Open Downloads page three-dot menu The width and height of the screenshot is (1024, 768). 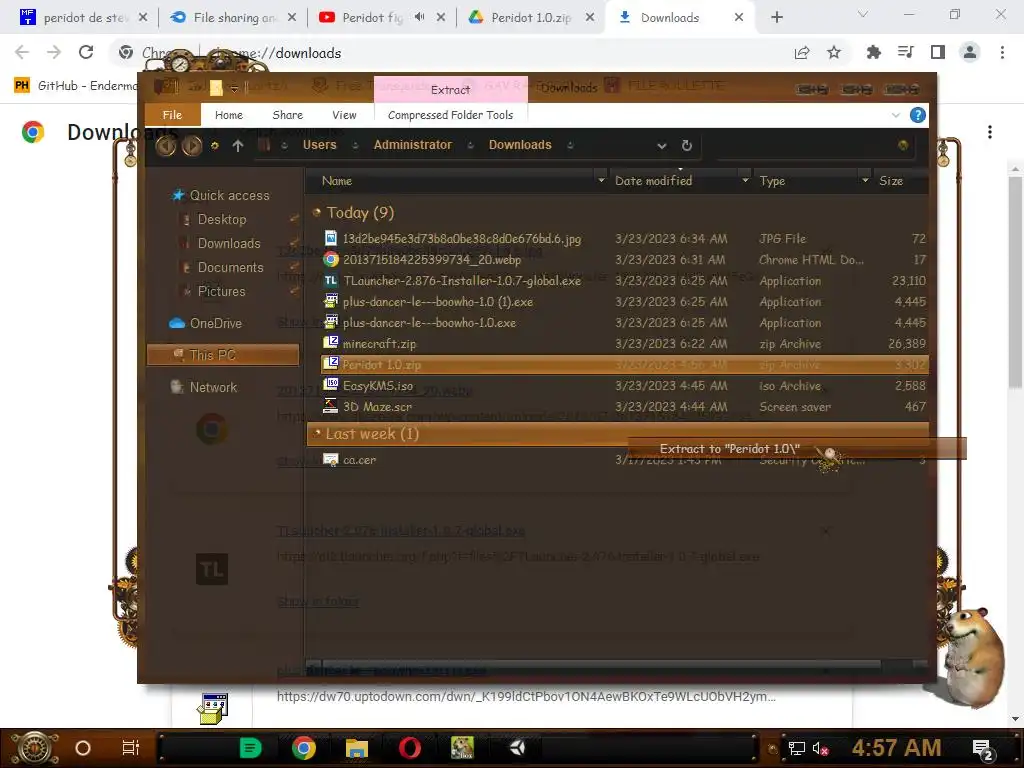tap(990, 132)
